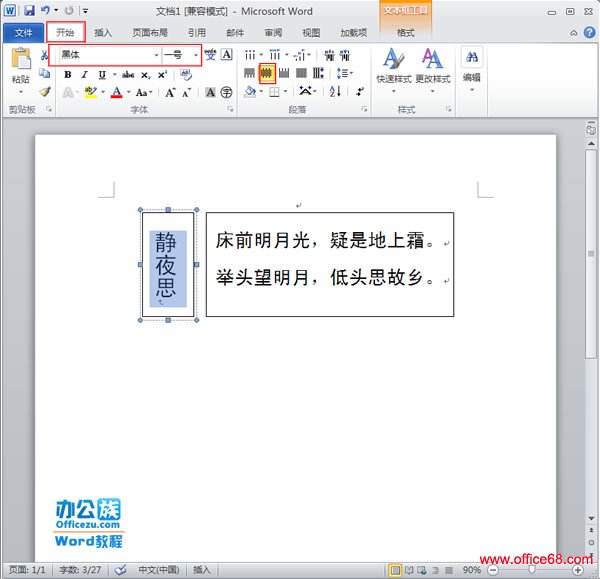Image resolution: width=600 pixels, height=579 pixels.
Task: Activate the Format Painter brush
Action: tap(44, 92)
